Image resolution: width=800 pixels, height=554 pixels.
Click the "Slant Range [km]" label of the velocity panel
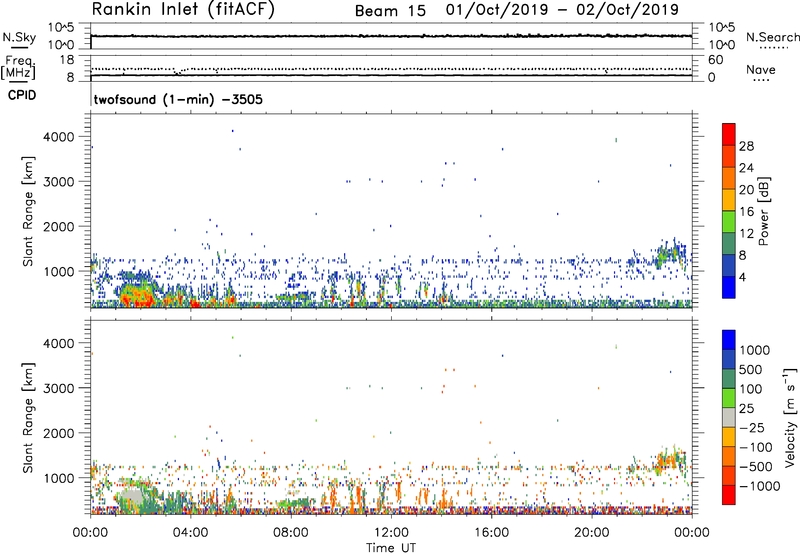(x=28, y=418)
